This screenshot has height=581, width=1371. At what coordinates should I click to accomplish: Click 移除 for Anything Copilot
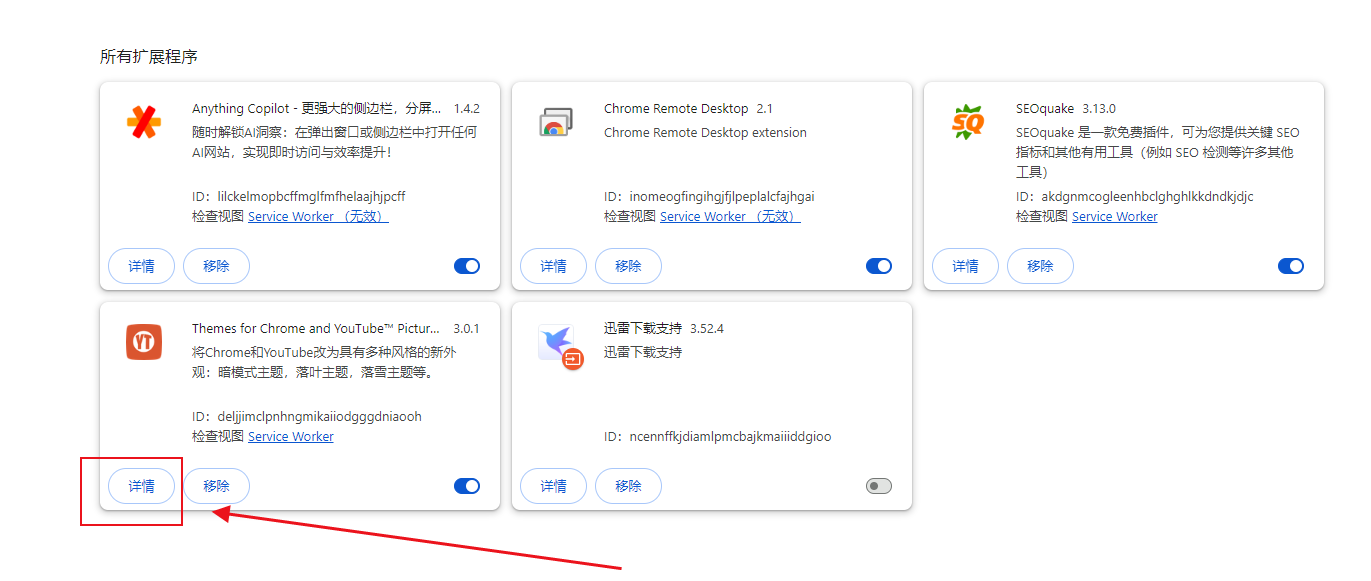coord(216,266)
